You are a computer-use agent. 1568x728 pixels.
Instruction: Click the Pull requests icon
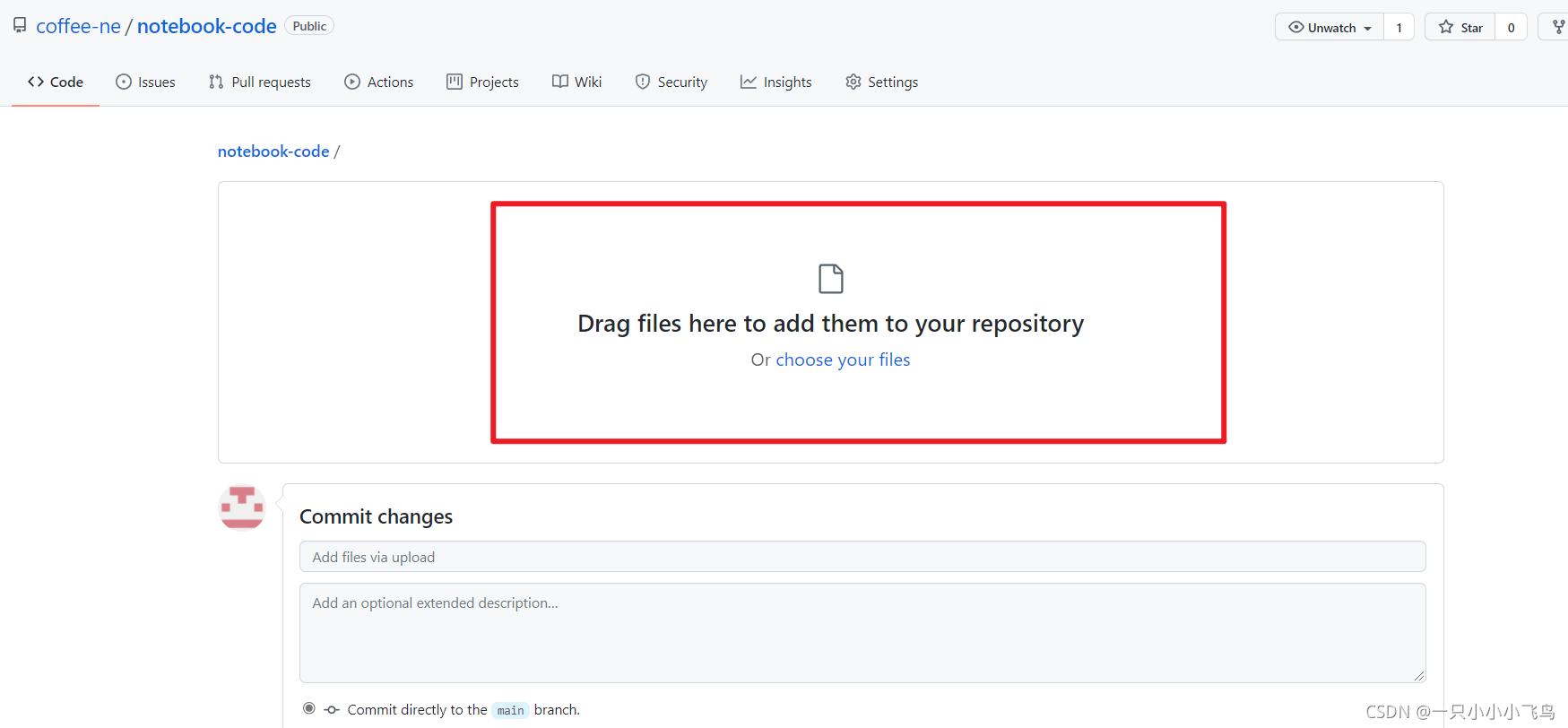[216, 82]
